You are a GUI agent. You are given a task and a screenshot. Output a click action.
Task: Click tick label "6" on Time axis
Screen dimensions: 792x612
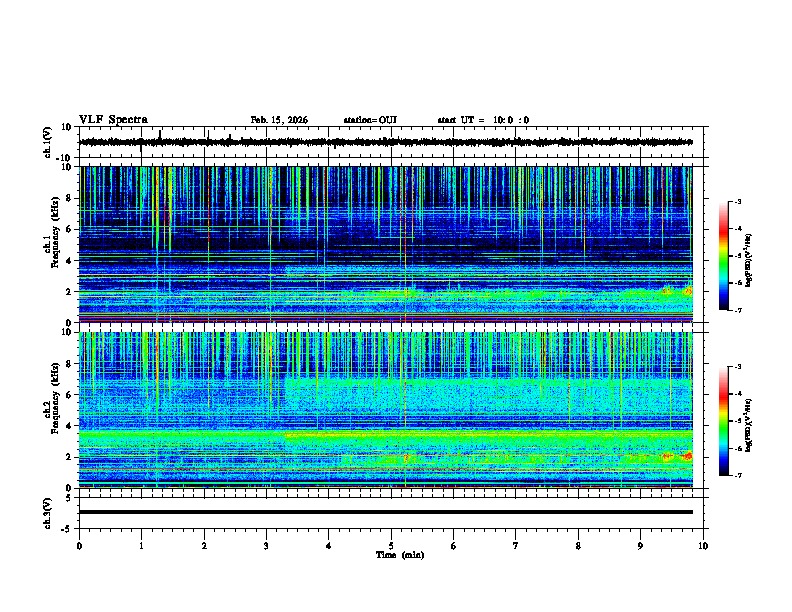pyautogui.click(x=453, y=546)
